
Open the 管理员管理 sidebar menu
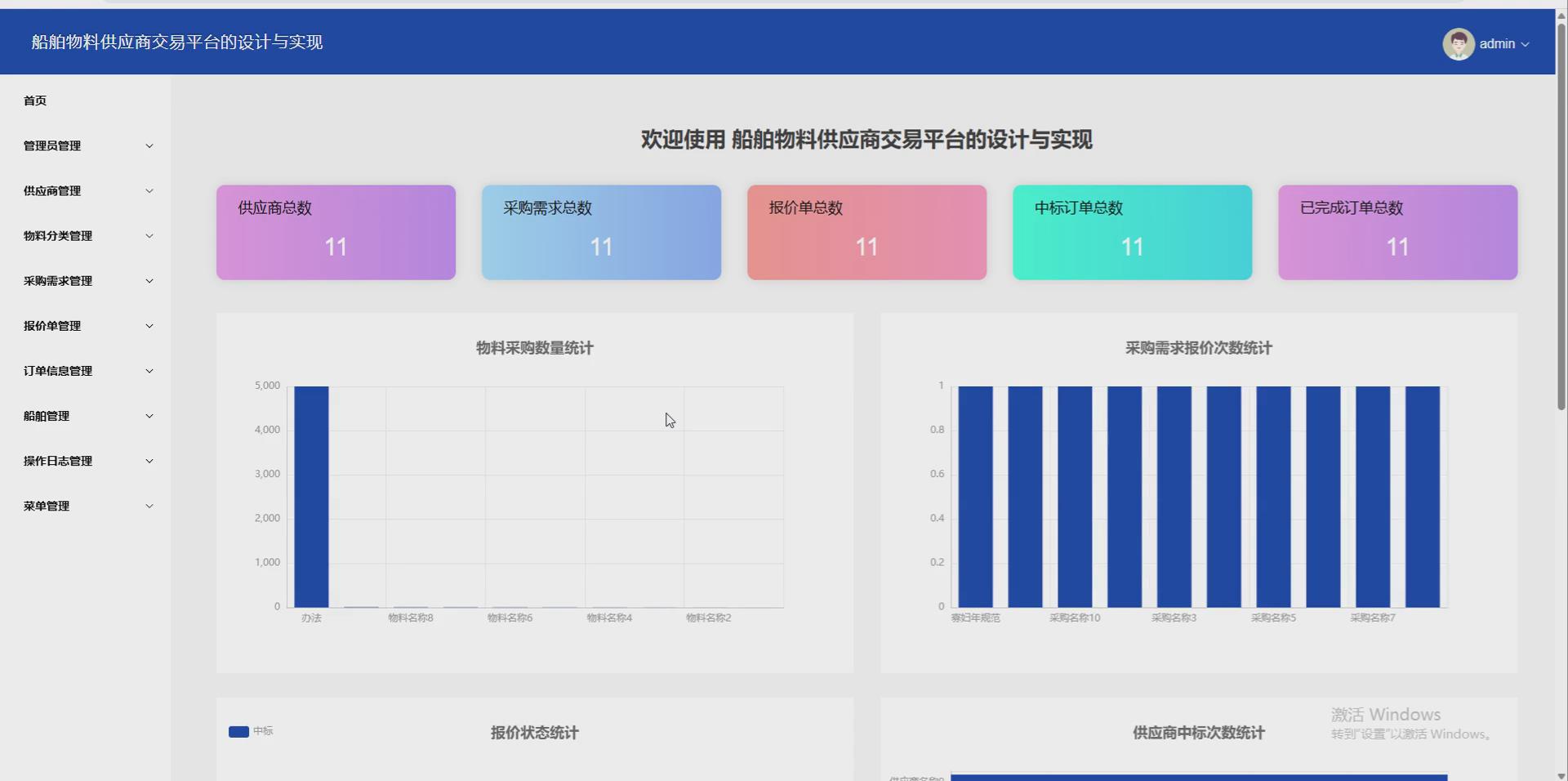[x=86, y=145]
